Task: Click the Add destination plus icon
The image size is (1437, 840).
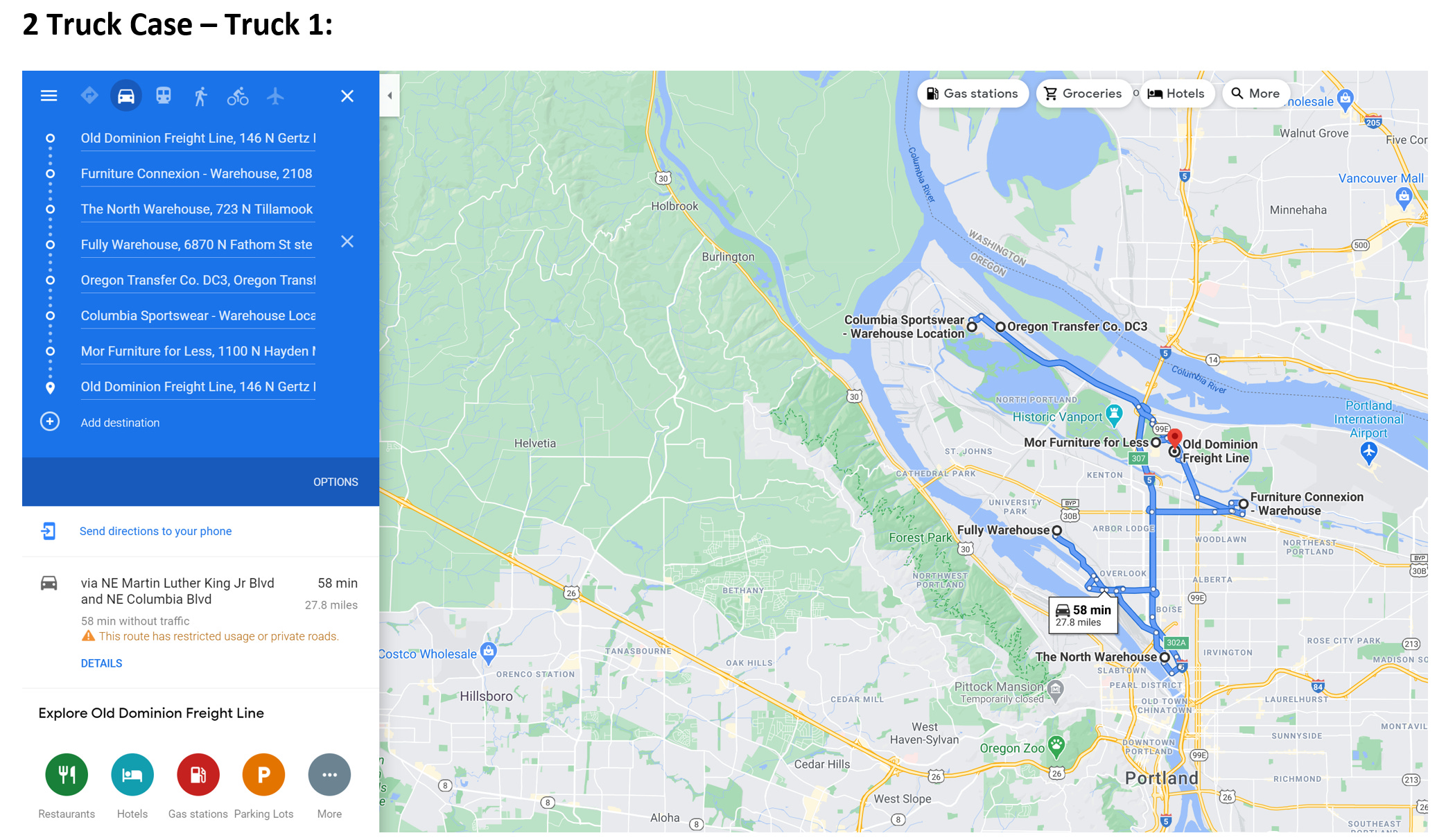Action: [x=50, y=421]
